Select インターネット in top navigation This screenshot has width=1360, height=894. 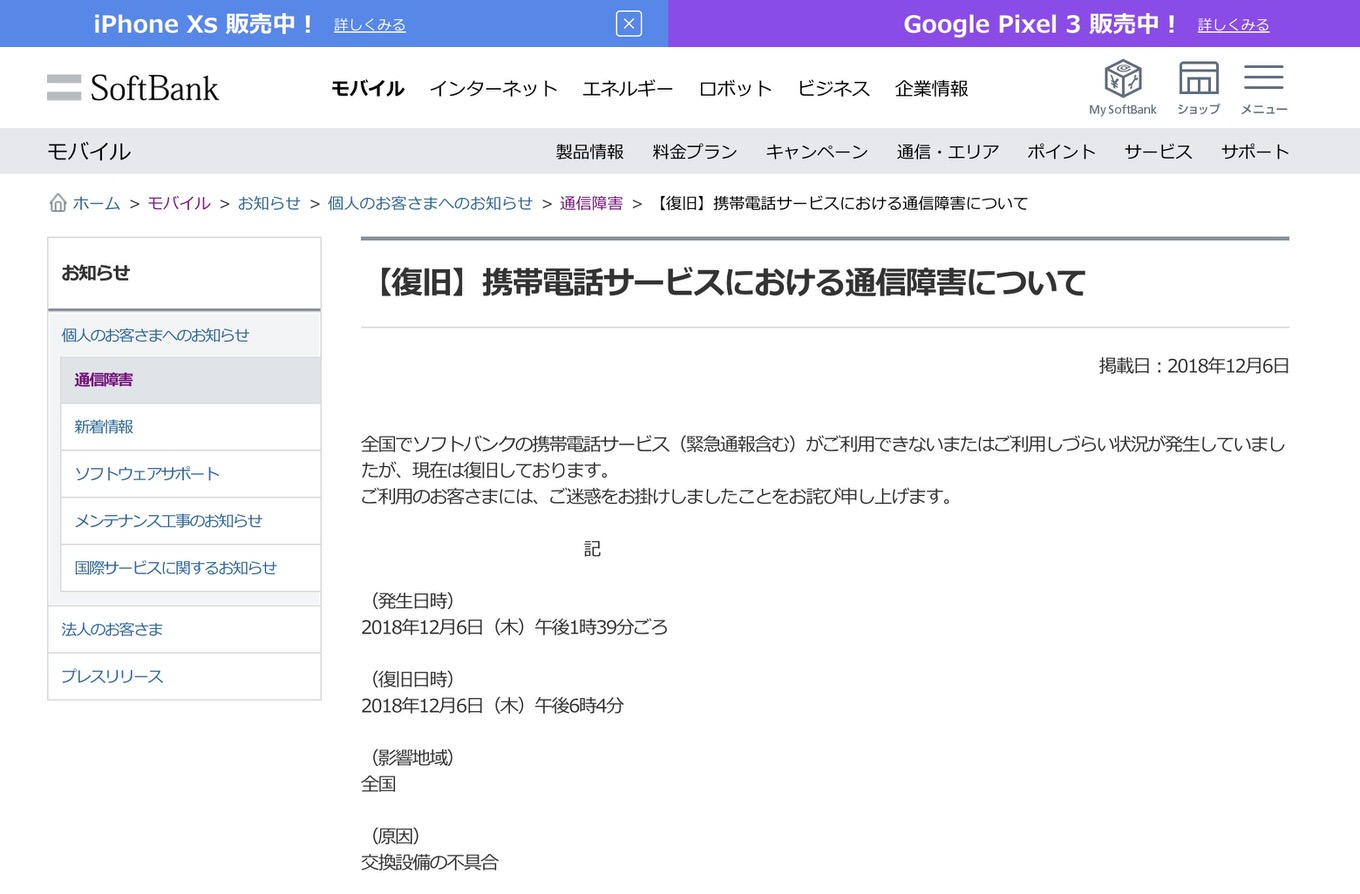493,88
